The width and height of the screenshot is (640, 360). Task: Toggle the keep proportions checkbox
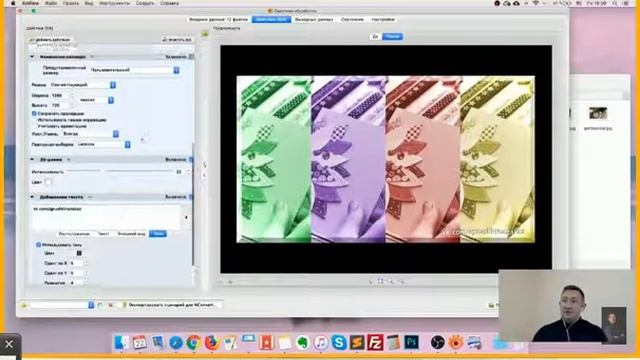[34, 113]
